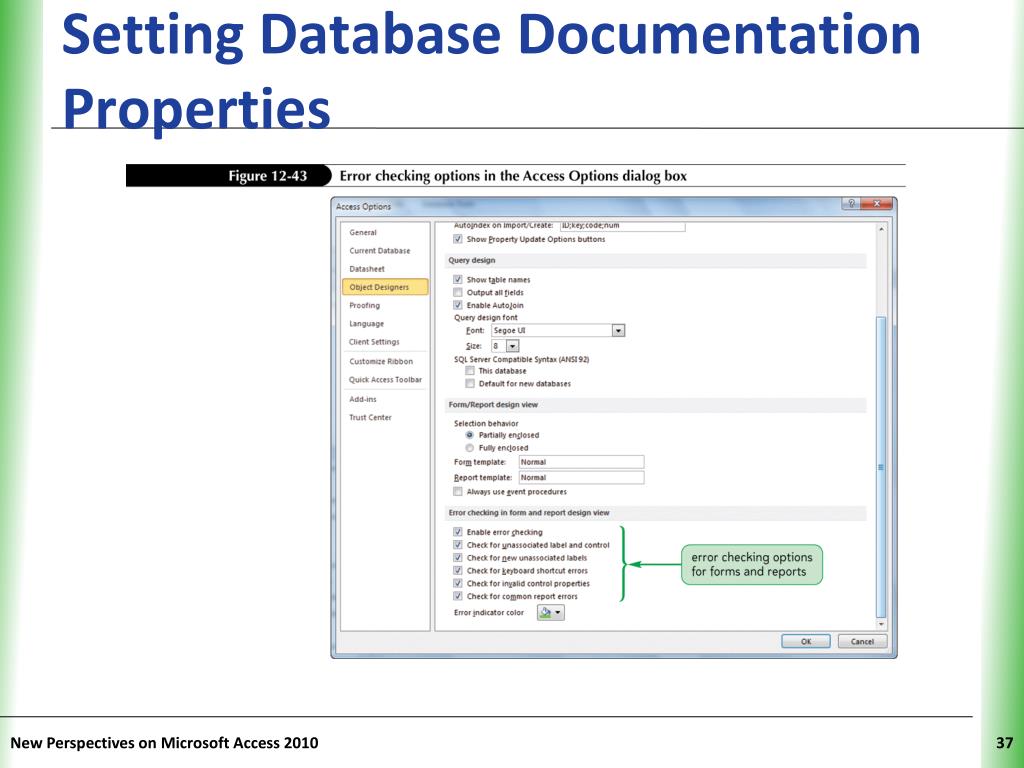Viewport: 1024px width, 768px height.
Task: Click the Cancel button
Action: [862, 641]
